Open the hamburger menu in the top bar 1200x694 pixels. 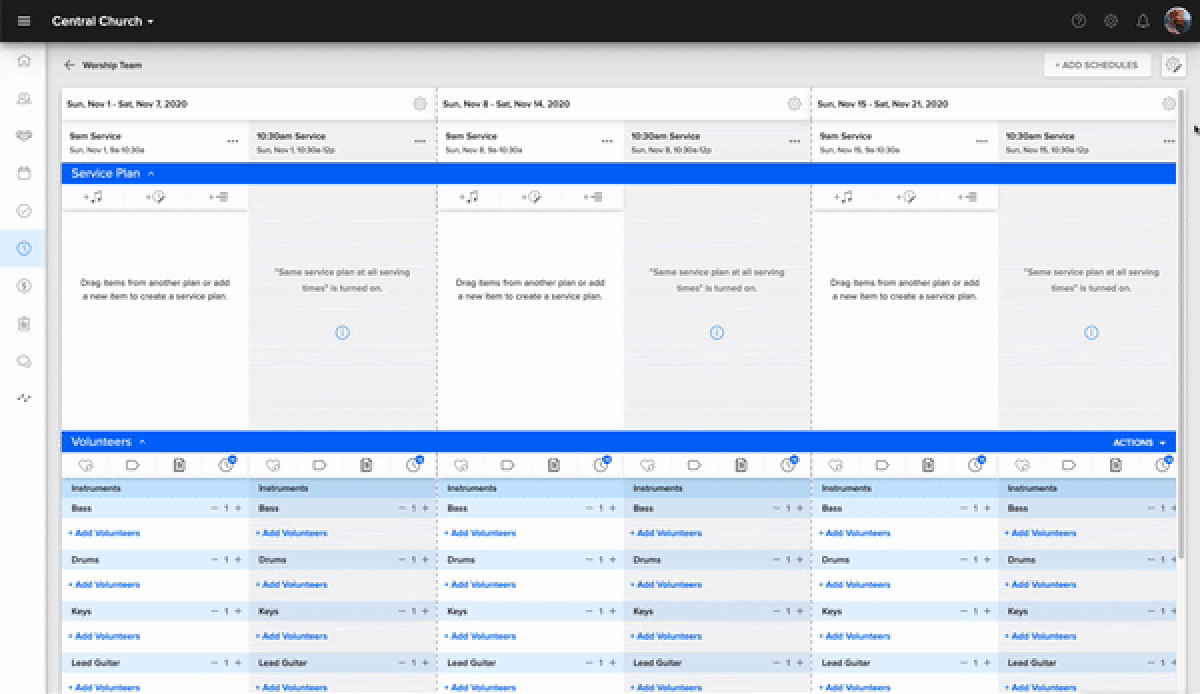click(x=23, y=20)
